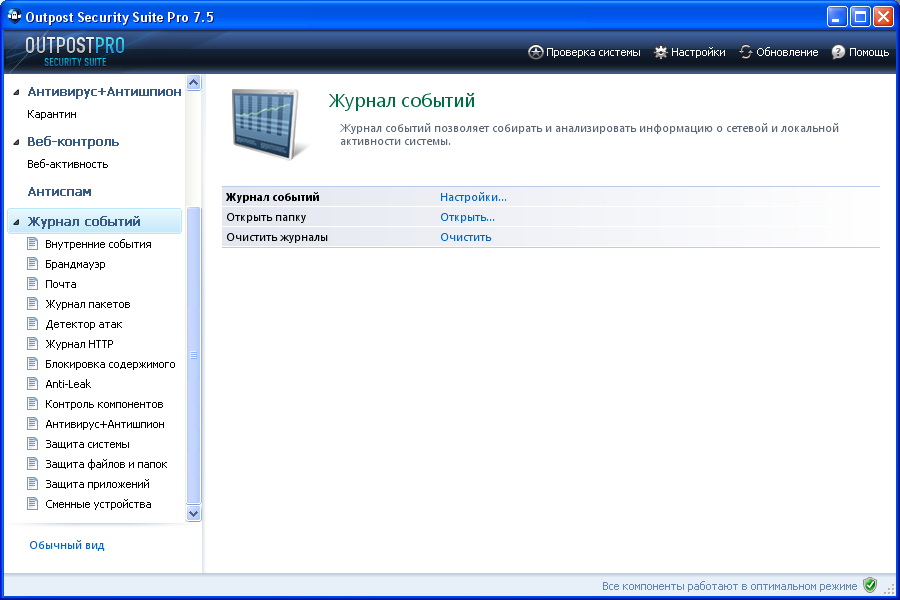Screen dimensions: 900x600
Task: Click the Открыть папку row label
Action: (266, 217)
